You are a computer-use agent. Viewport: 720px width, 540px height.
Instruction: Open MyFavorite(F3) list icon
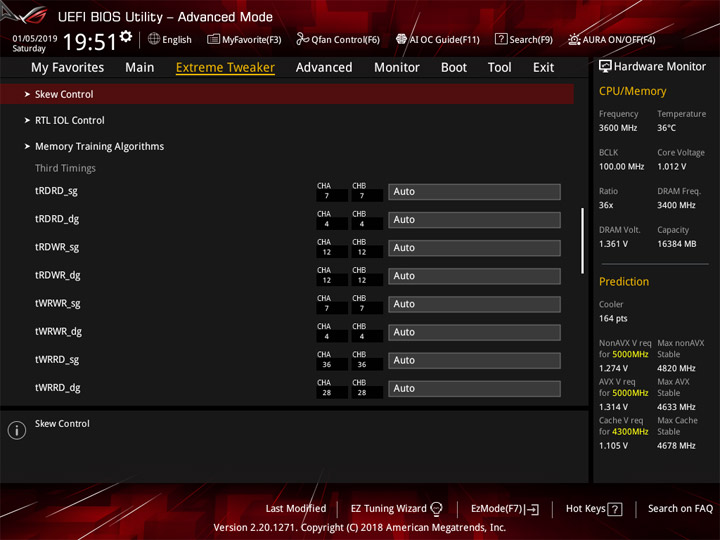point(213,39)
